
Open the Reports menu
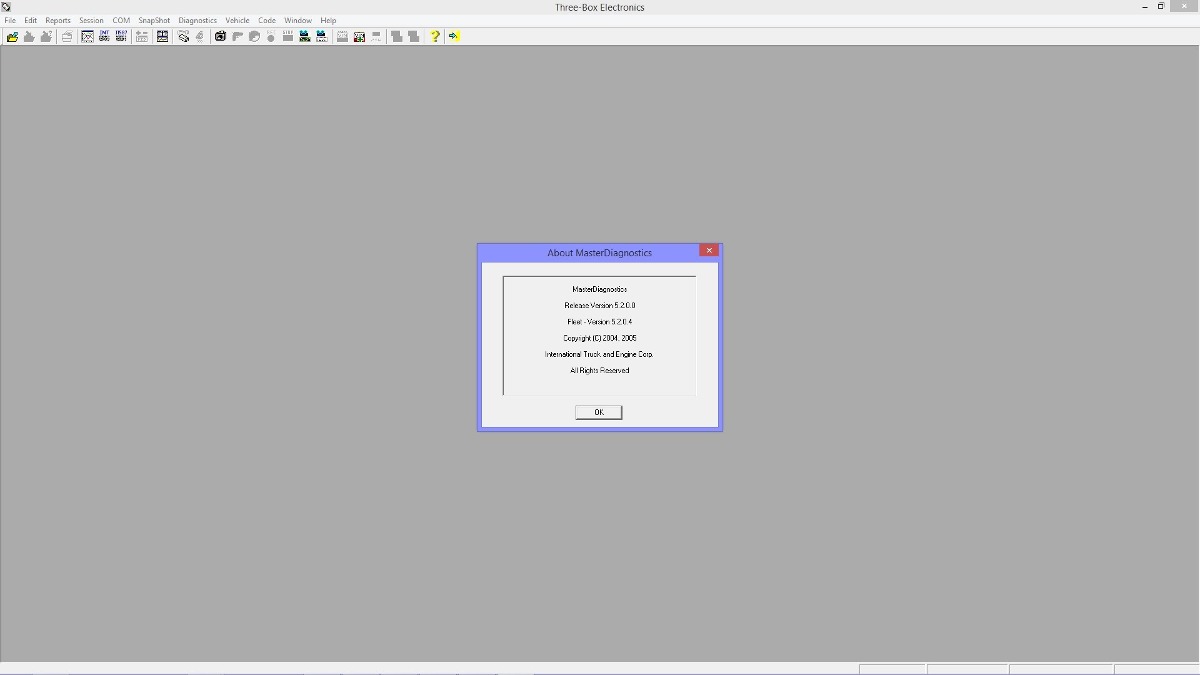(x=58, y=20)
